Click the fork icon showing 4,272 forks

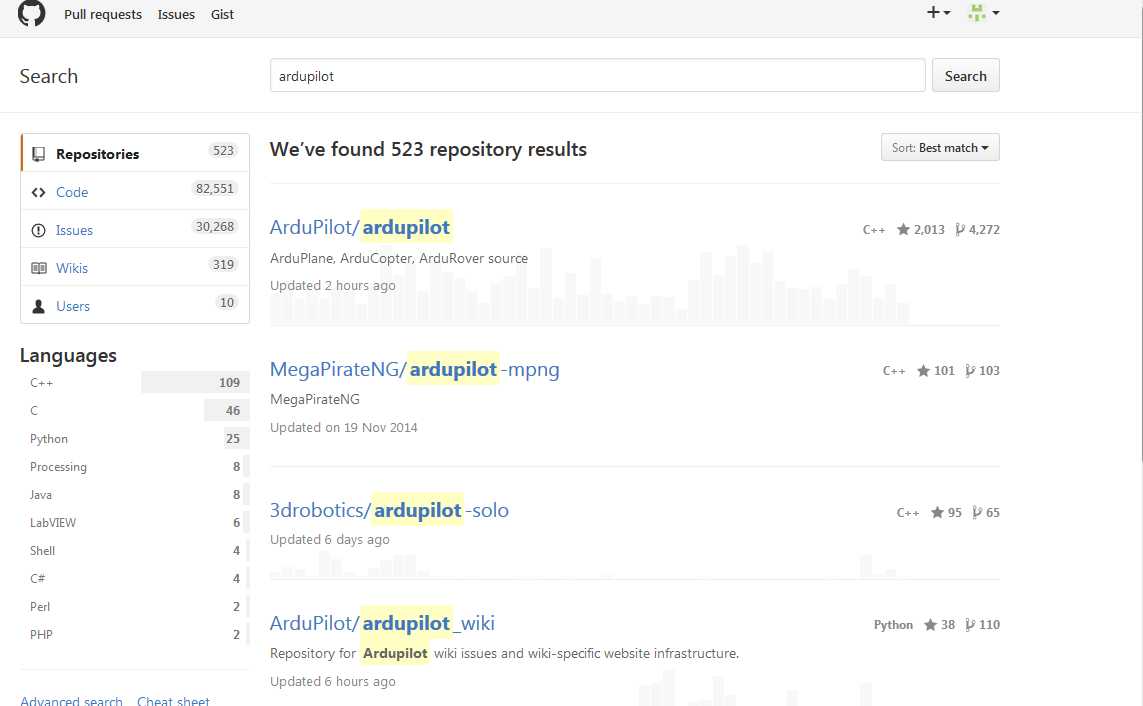960,230
